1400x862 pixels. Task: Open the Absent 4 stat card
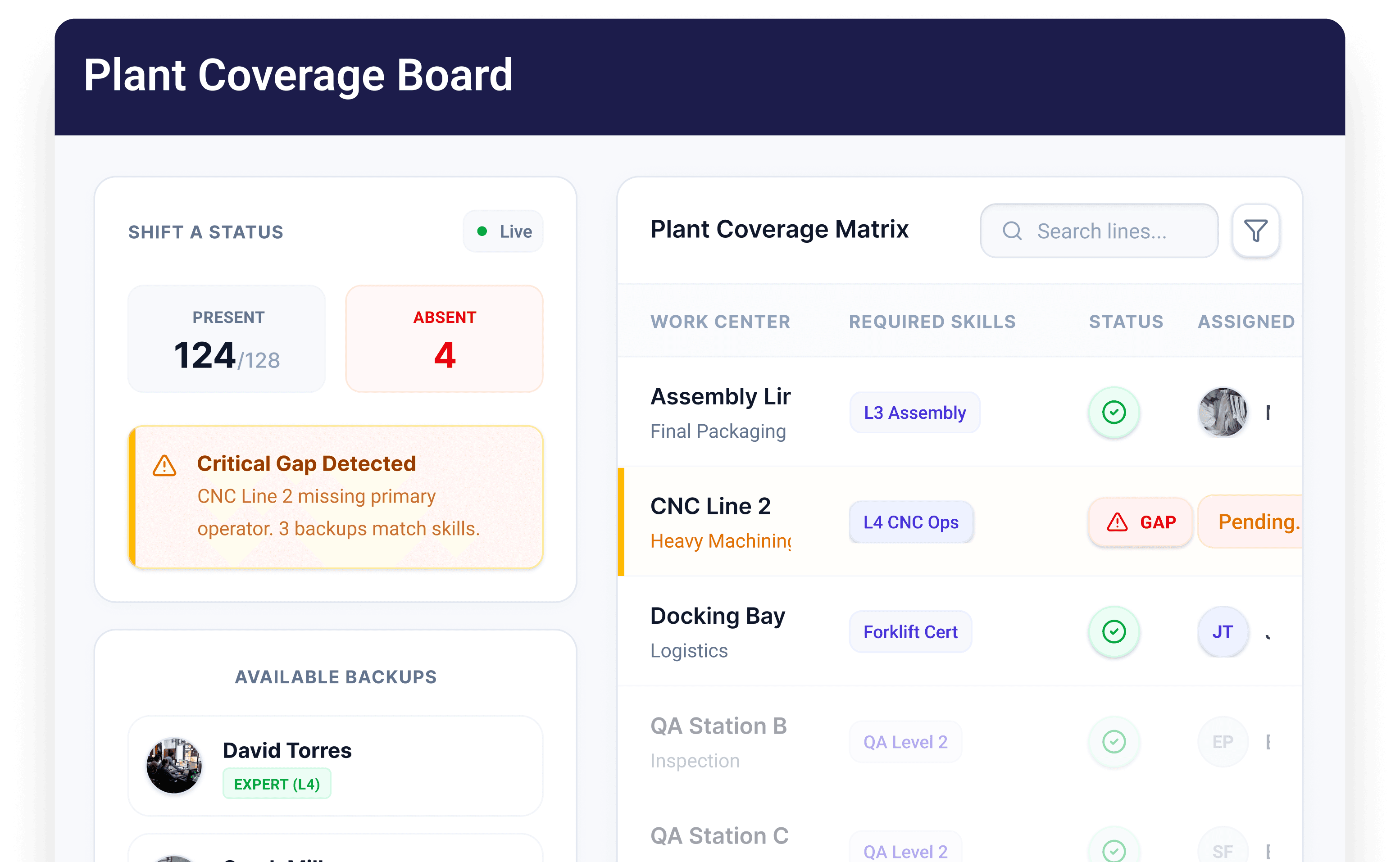[x=444, y=339]
